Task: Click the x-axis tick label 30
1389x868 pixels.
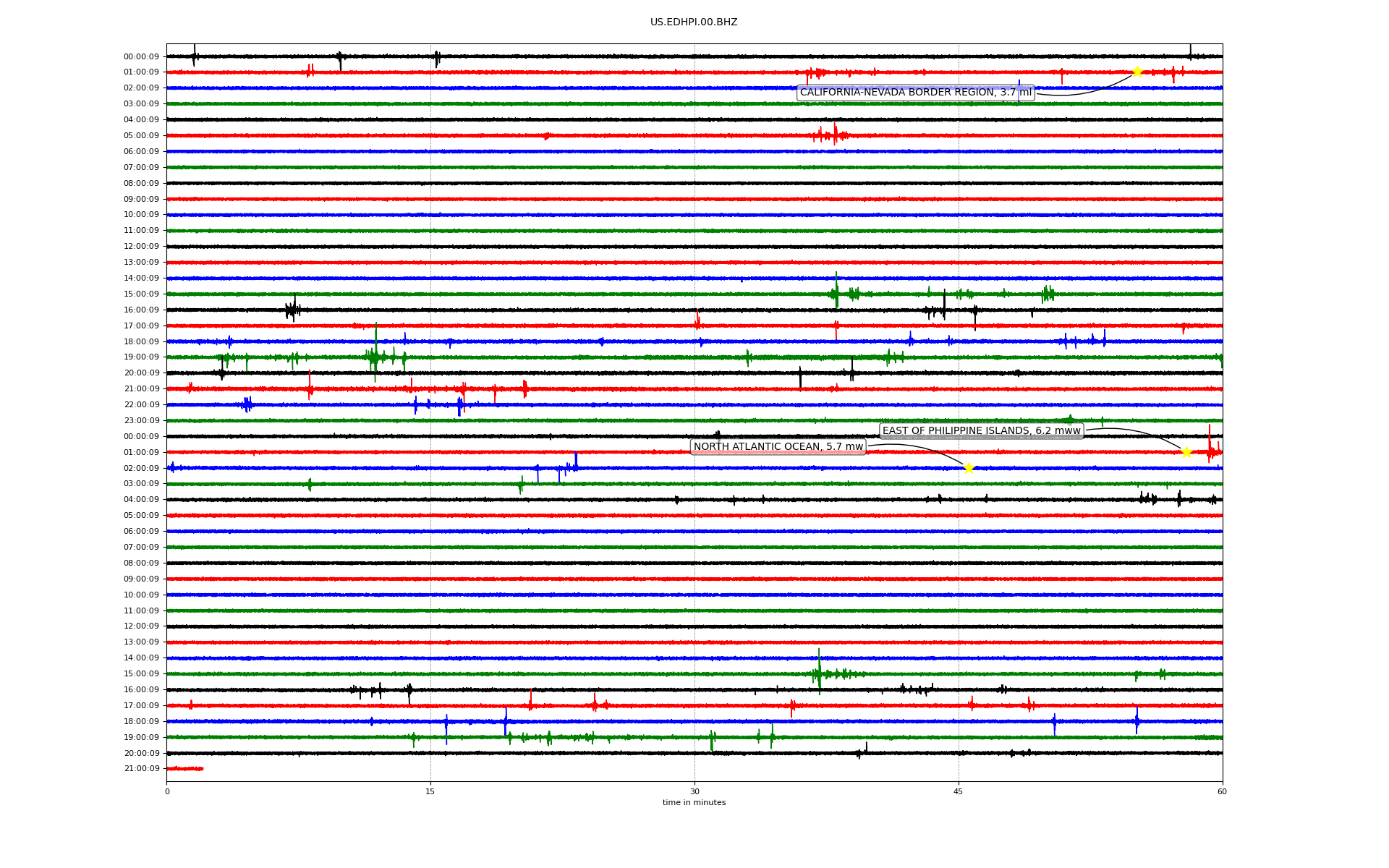Action: 694,791
